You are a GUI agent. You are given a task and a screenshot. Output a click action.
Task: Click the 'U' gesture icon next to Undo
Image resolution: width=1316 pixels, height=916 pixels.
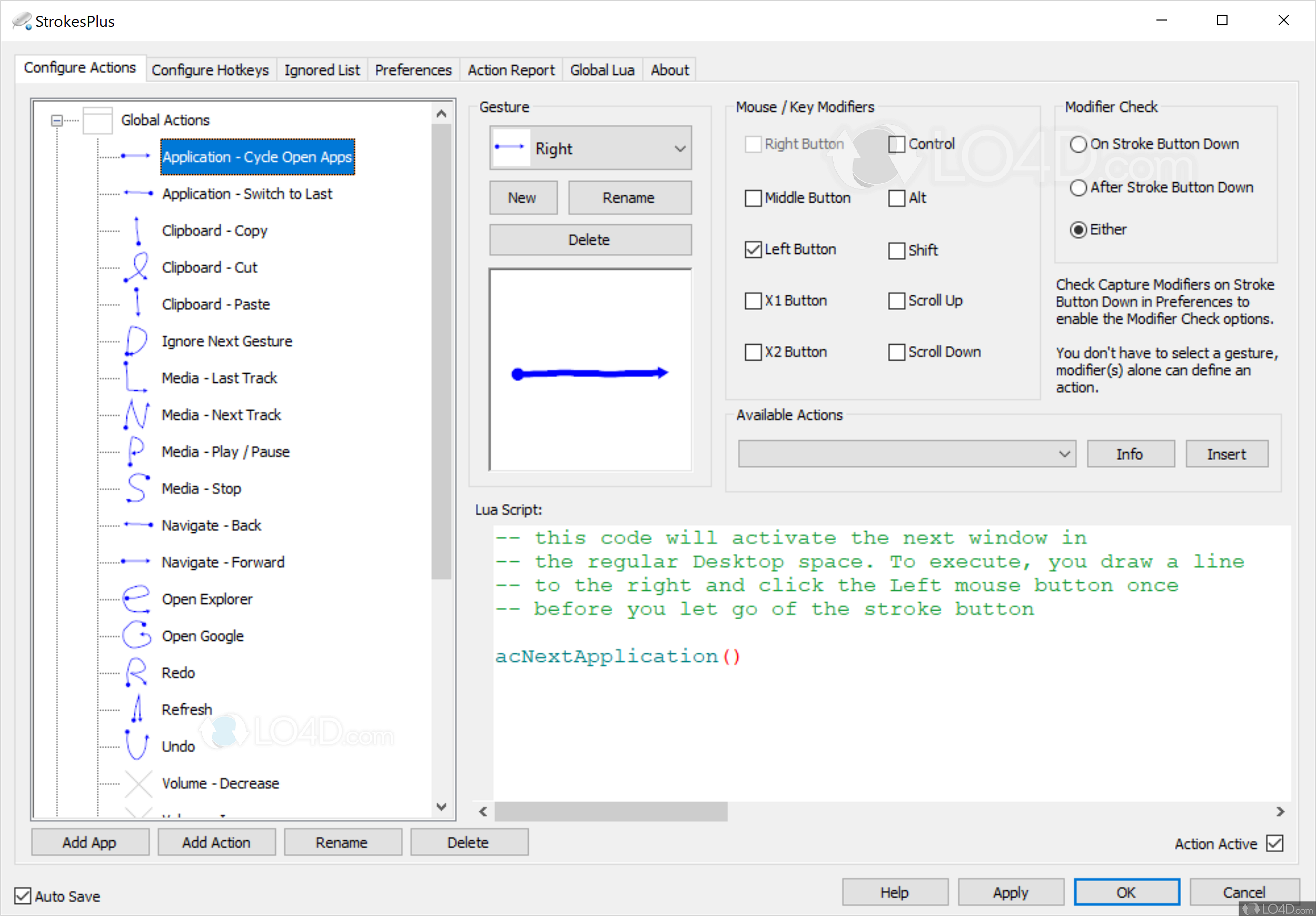pyautogui.click(x=137, y=746)
